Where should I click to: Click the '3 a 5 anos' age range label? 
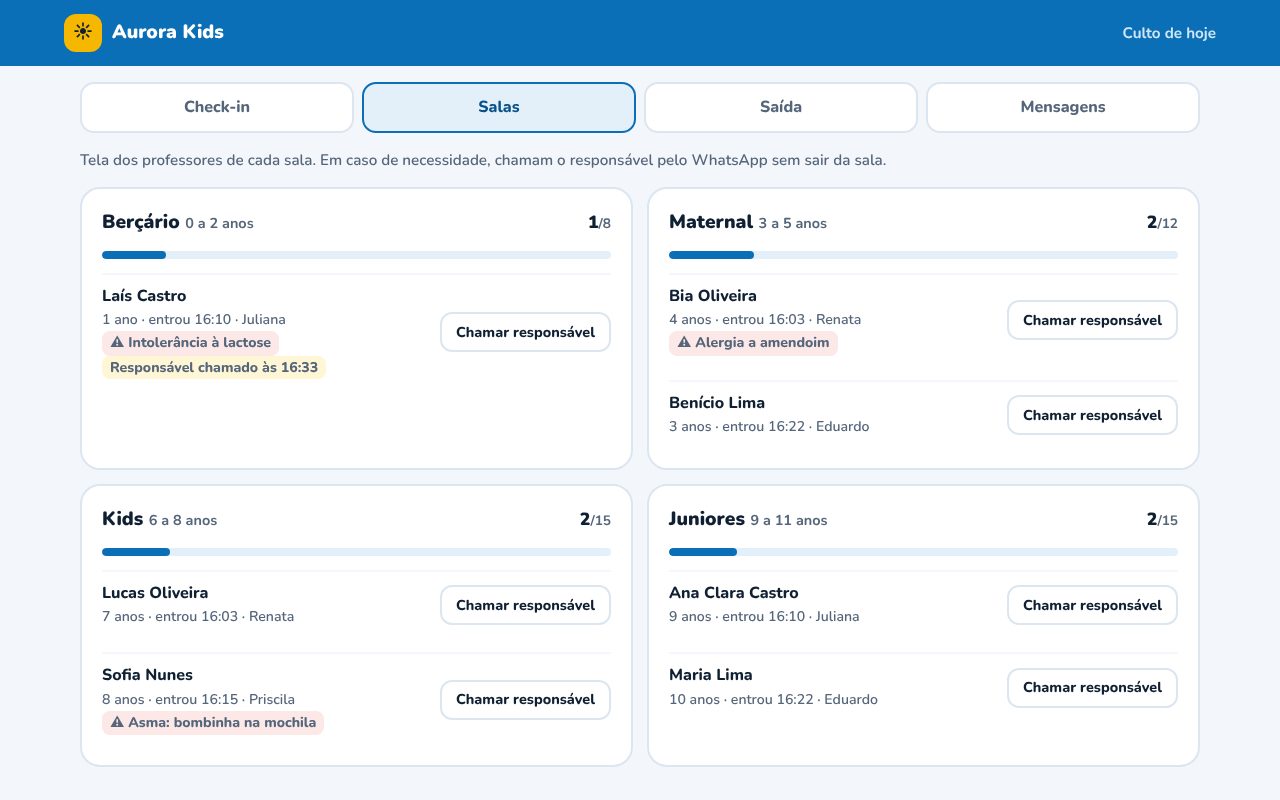coord(792,224)
